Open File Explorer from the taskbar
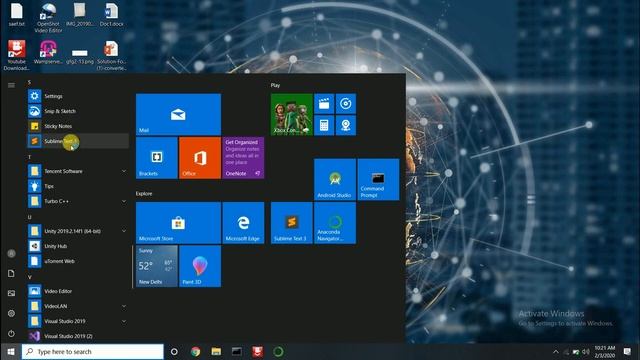Screen dimensions: 640x360 tap(216, 351)
